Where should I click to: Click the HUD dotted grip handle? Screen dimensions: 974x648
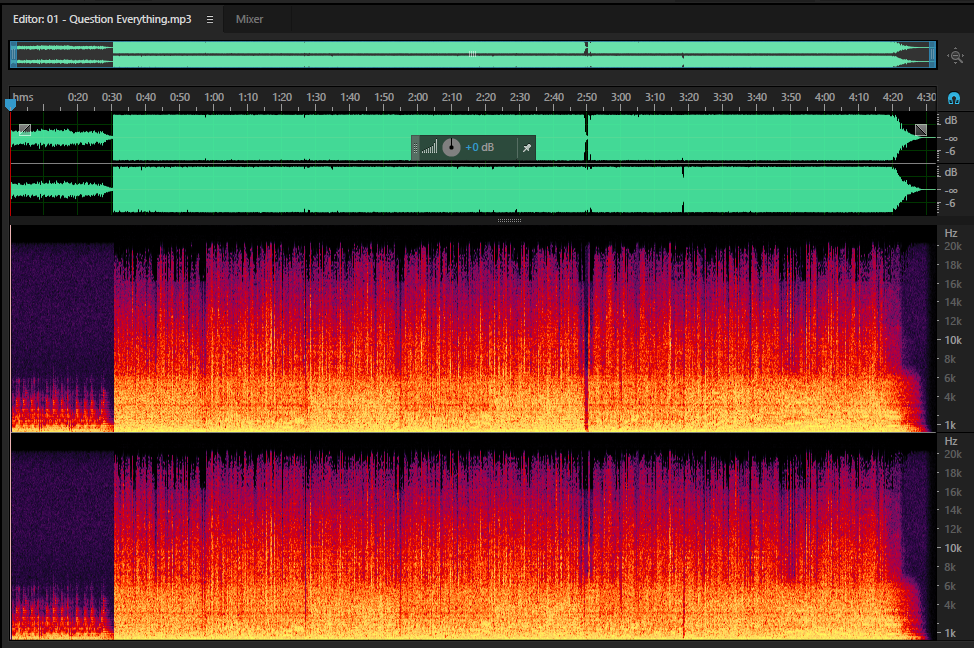pyautogui.click(x=416, y=148)
